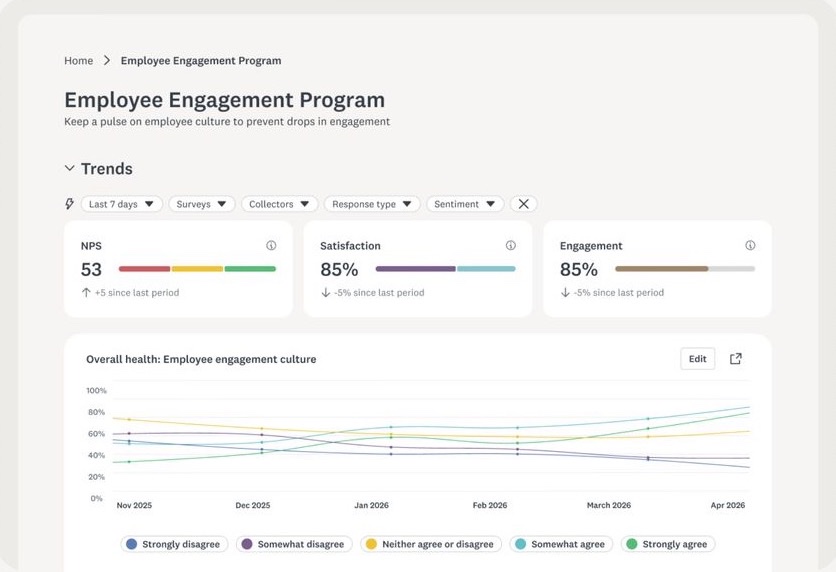Image resolution: width=836 pixels, height=572 pixels.
Task: Click breadcrumb chevron after Home
Action: pos(107,60)
